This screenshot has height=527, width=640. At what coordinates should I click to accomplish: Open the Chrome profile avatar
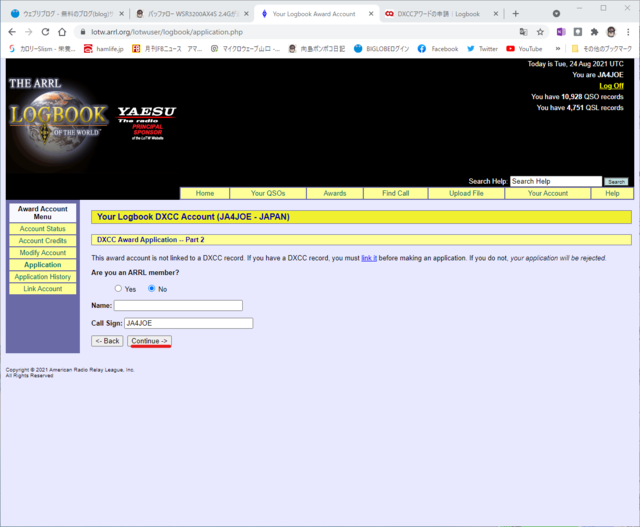click(611, 32)
